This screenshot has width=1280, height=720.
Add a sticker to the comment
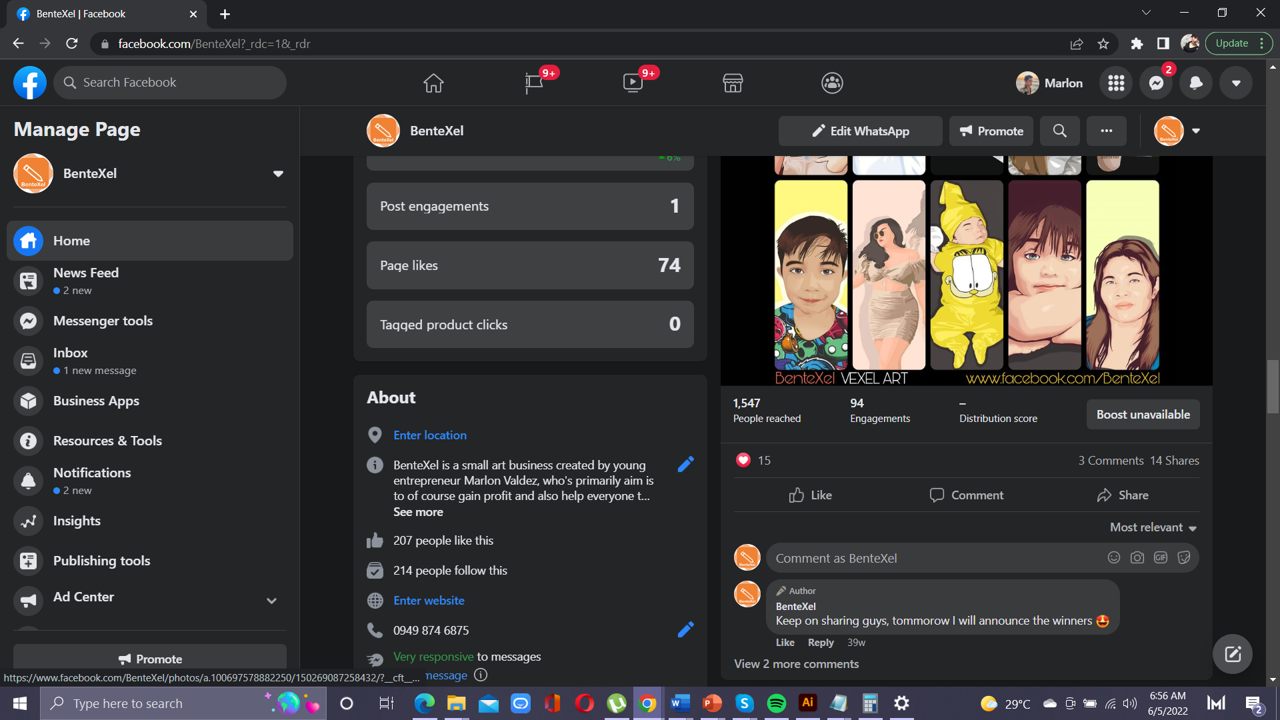1184,558
